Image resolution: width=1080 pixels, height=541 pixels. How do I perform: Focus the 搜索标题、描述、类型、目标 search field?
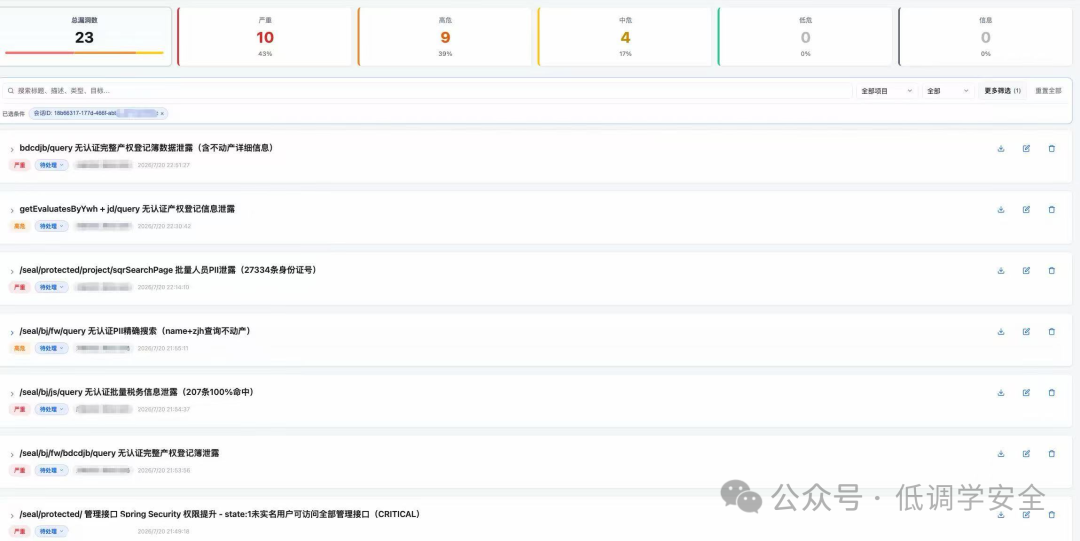point(427,91)
